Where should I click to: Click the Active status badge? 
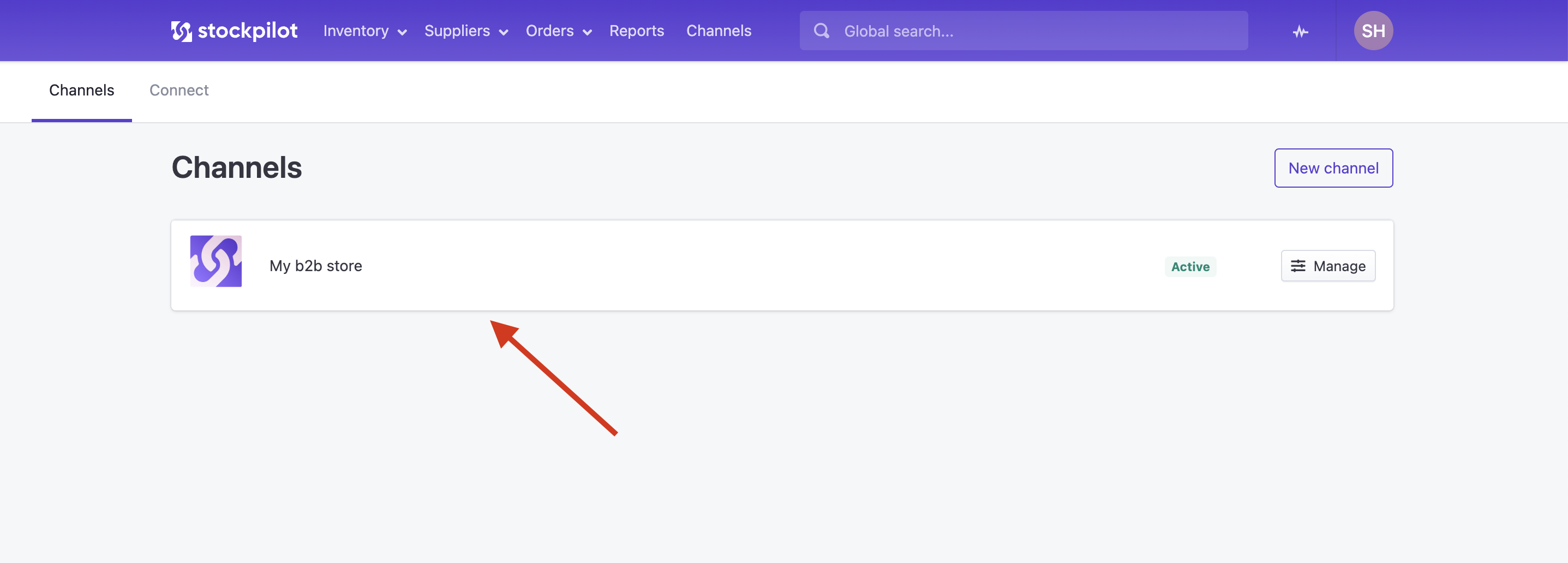tap(1190, 267)
